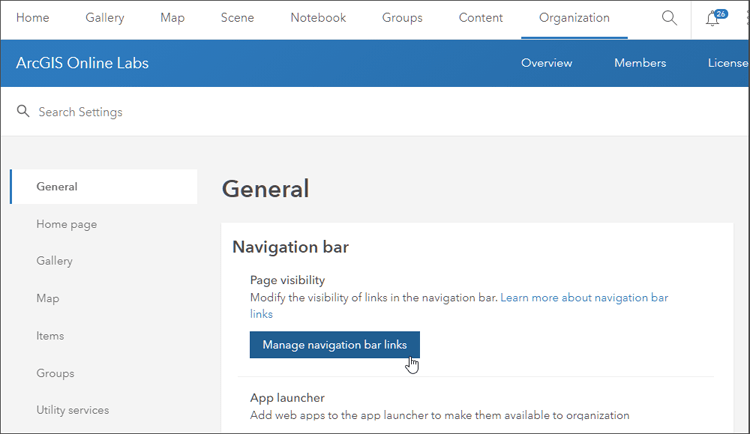750x434 pixels.
Task: Select General in settings sidebar
Action: 104,187
